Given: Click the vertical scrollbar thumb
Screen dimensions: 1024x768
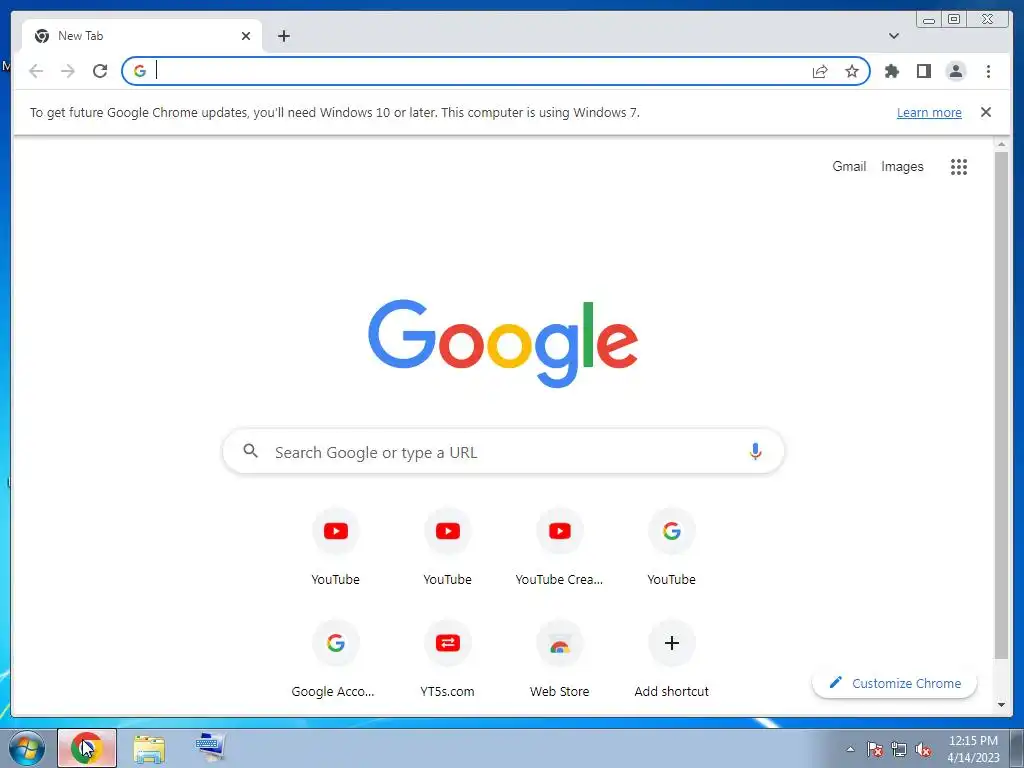Looking at the screenshot, I should (1001, 405).
